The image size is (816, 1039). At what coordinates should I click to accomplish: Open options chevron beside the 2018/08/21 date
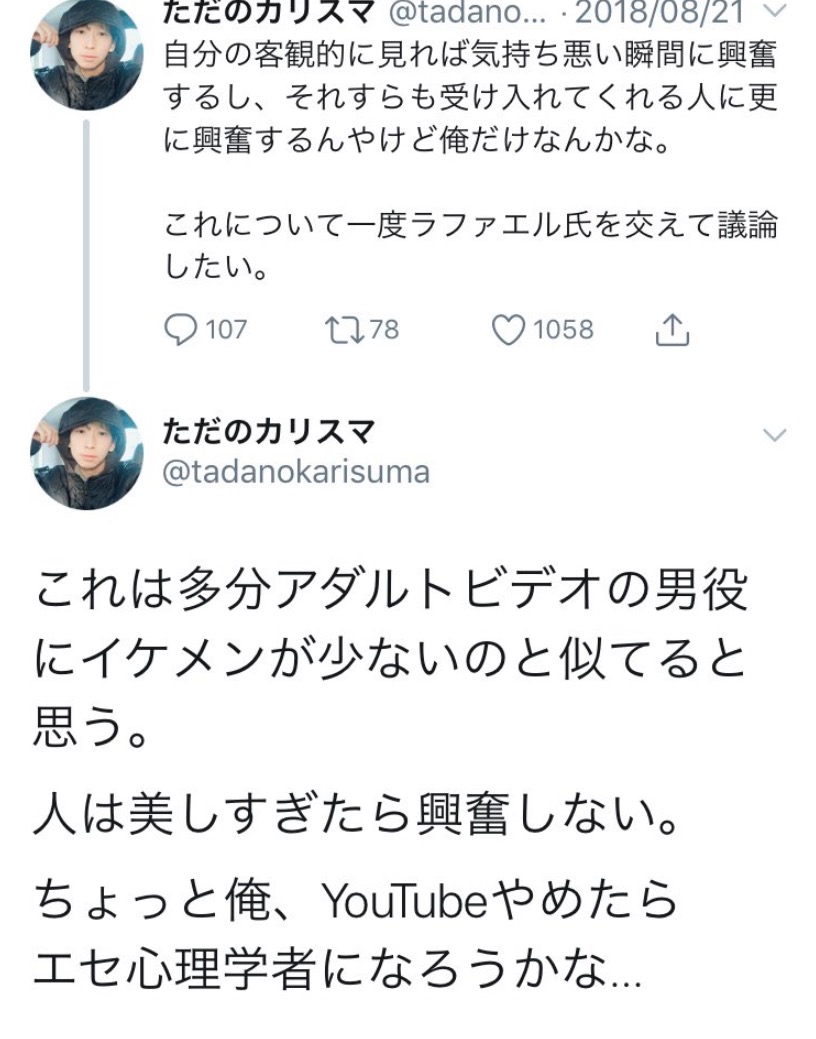(774, 13)
